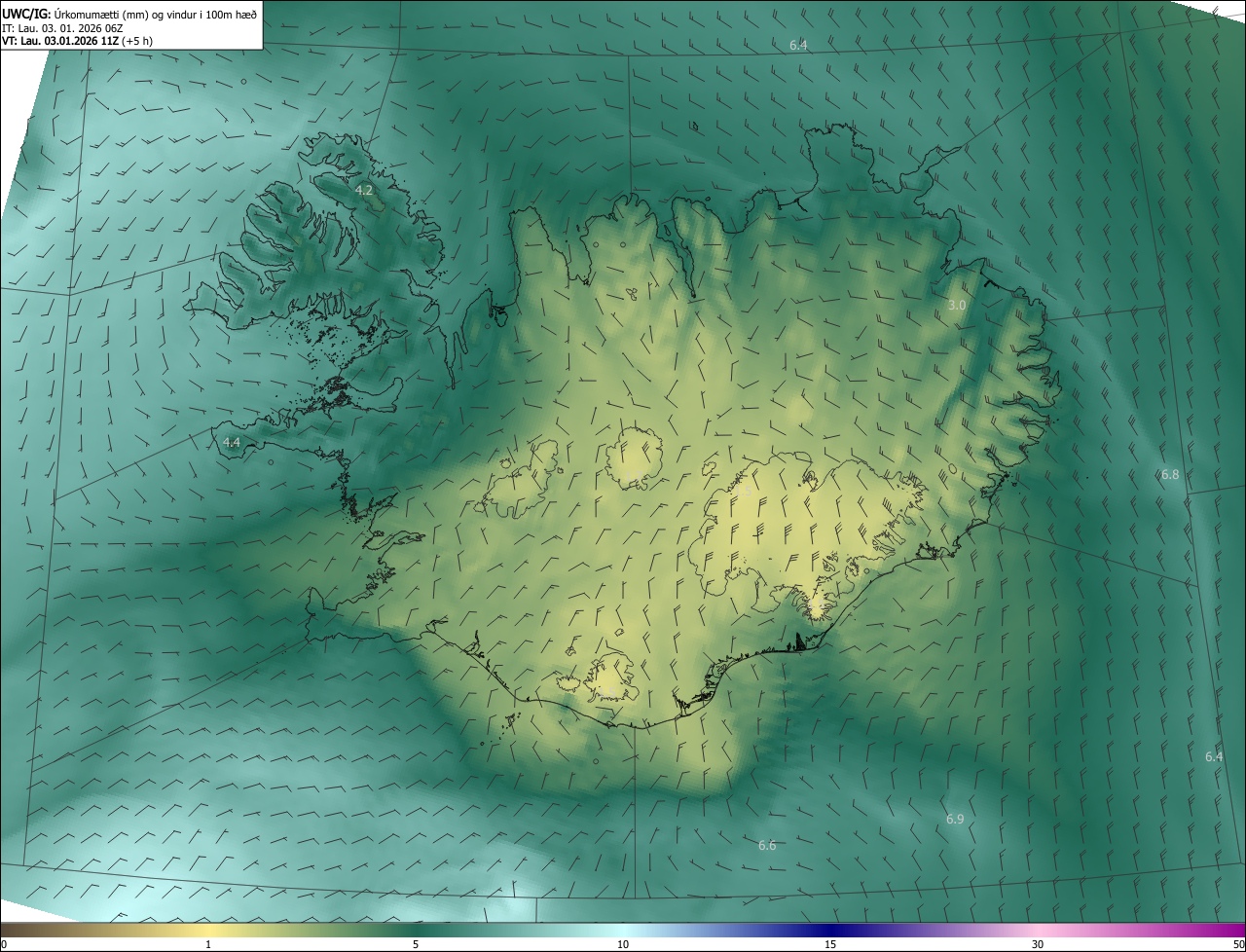Select the colour scale tick label 50
1246x952 pixels.
coord(1238,944)
